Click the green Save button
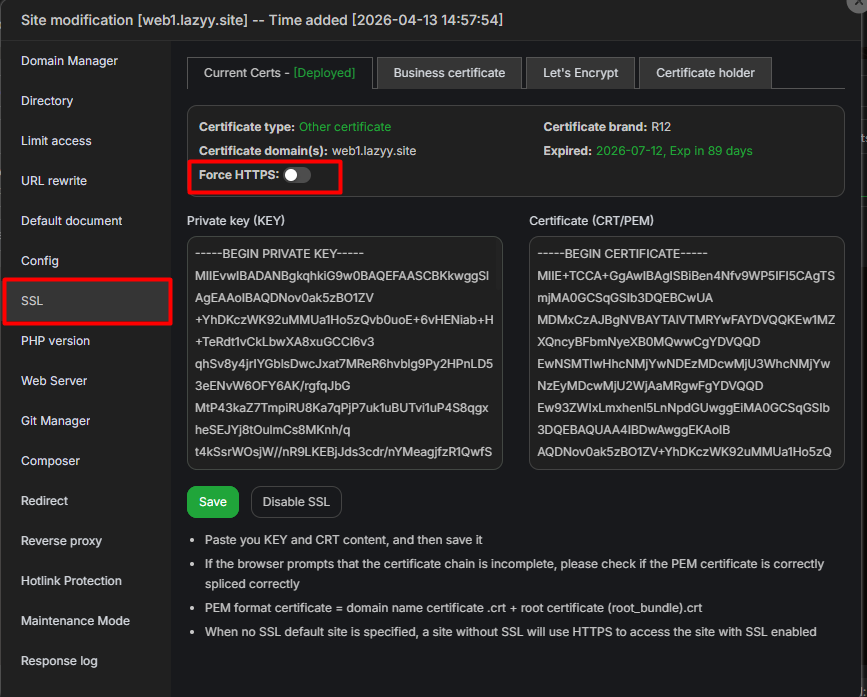 tap(212, 502)
